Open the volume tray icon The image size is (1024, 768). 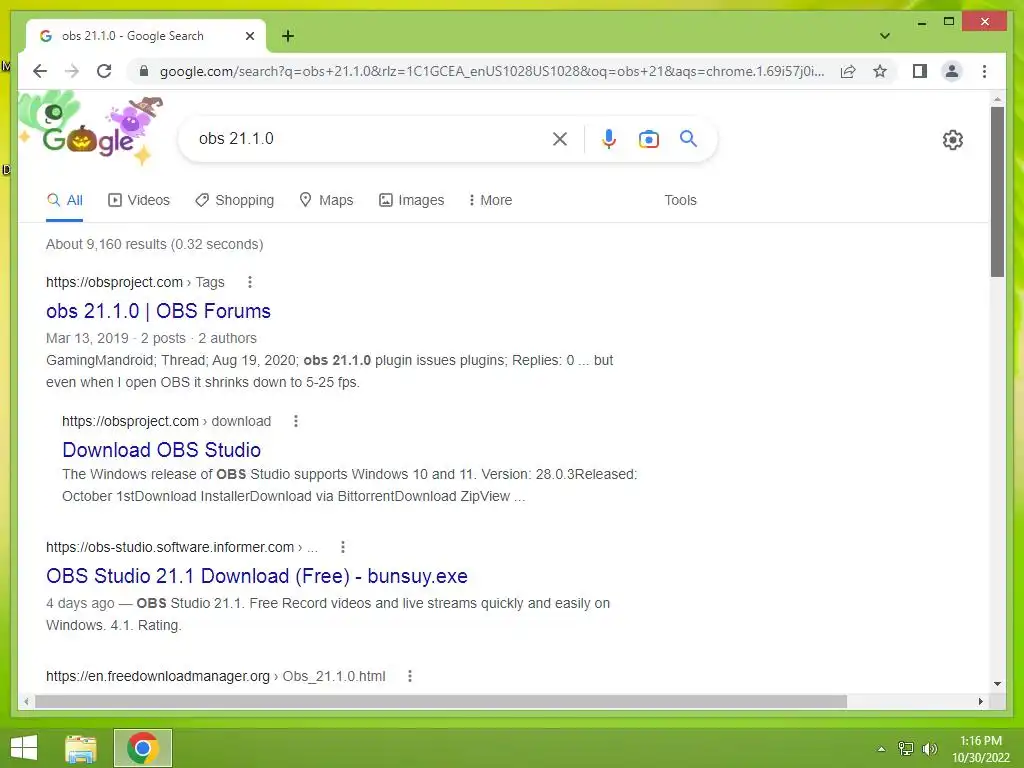pos(930,749)
